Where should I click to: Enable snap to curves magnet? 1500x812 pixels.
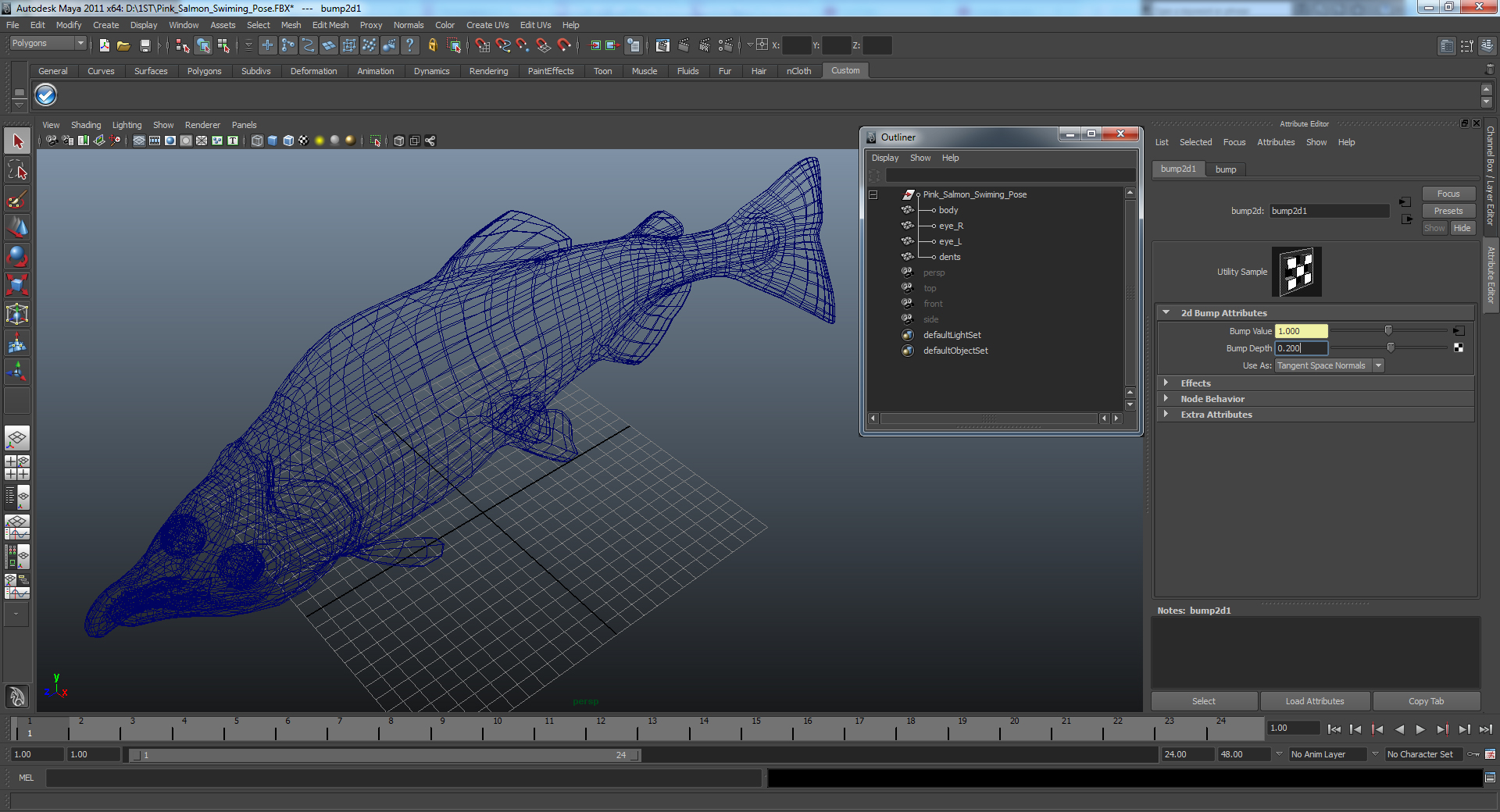point(502,45)
